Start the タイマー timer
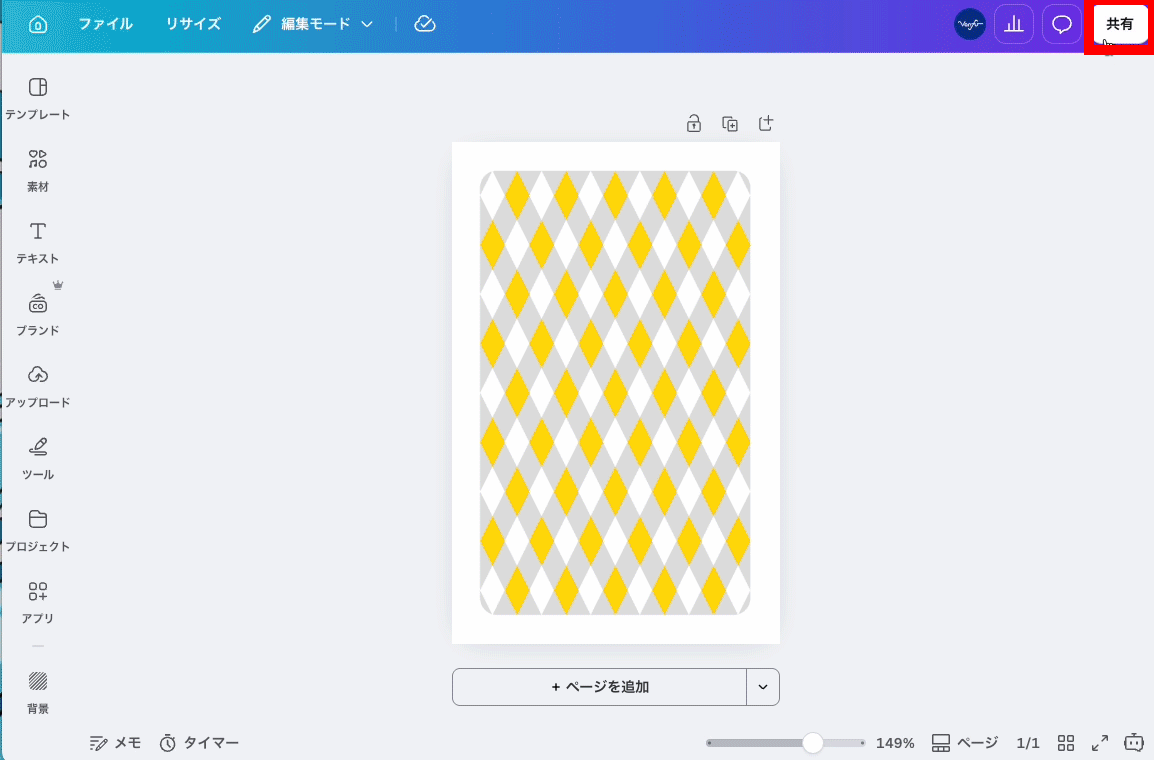 (199, 743)
